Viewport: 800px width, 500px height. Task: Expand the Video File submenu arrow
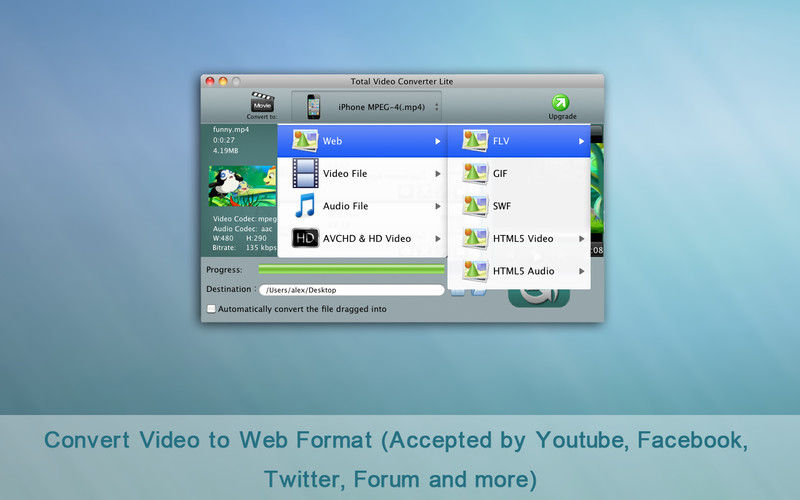tap(438, 174)
